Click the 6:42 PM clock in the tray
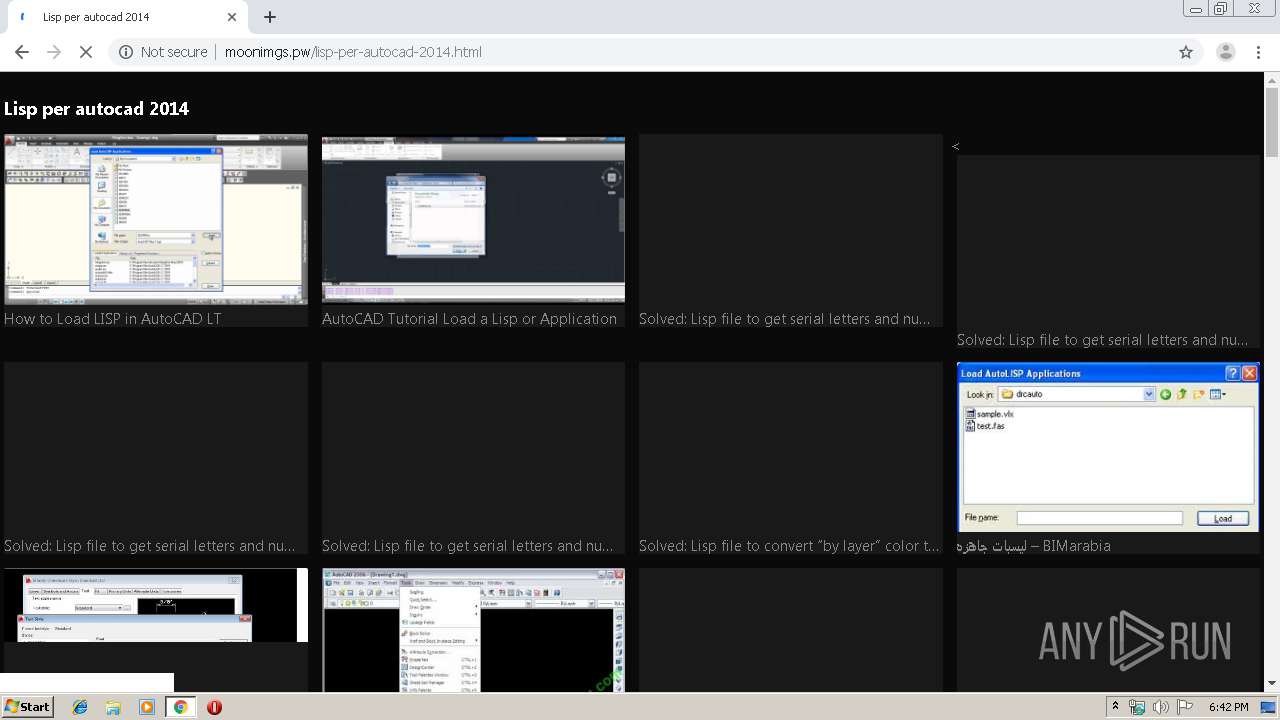Screen dimensions: 1280x720 (1228, 707)
